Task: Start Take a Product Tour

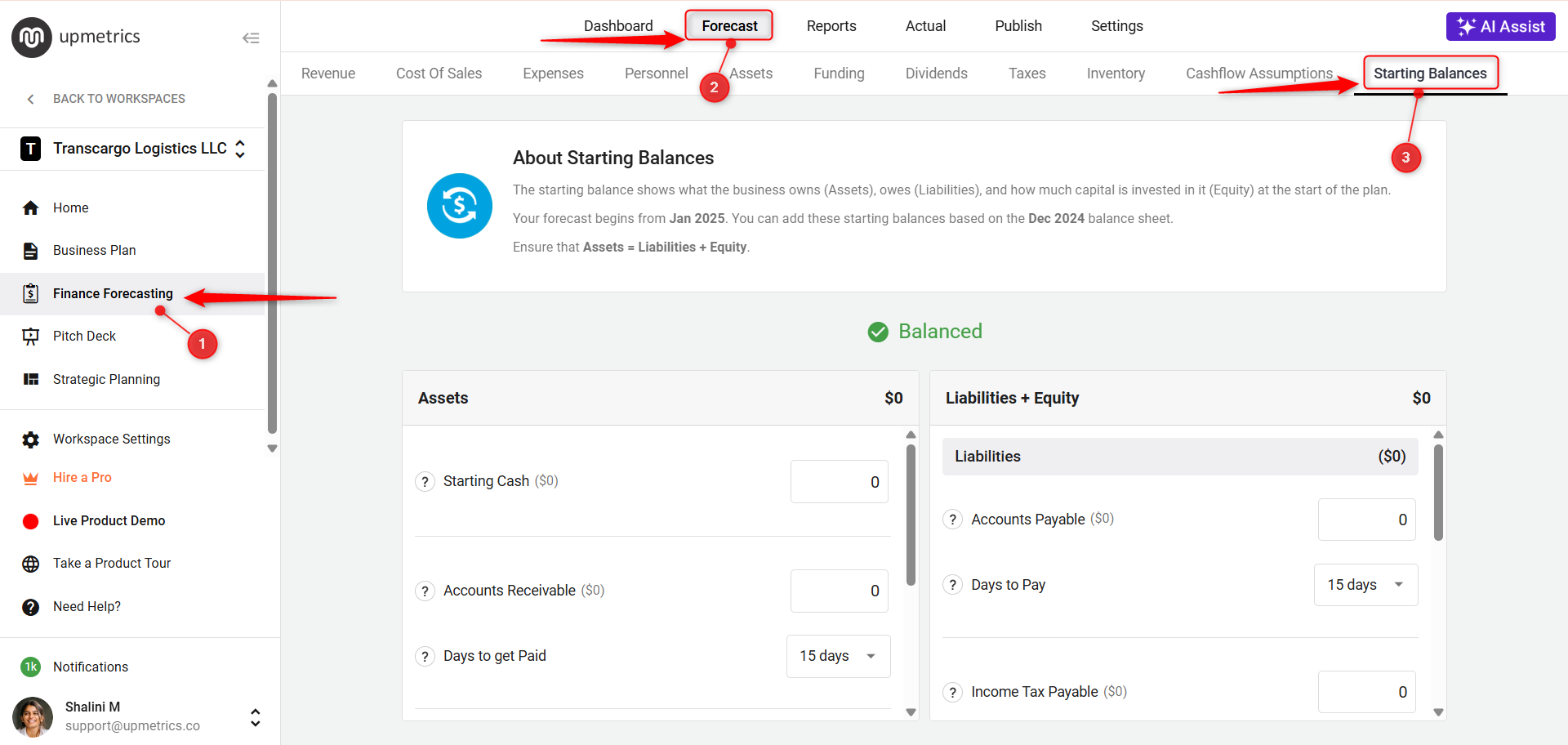Action: pos(112,564)
